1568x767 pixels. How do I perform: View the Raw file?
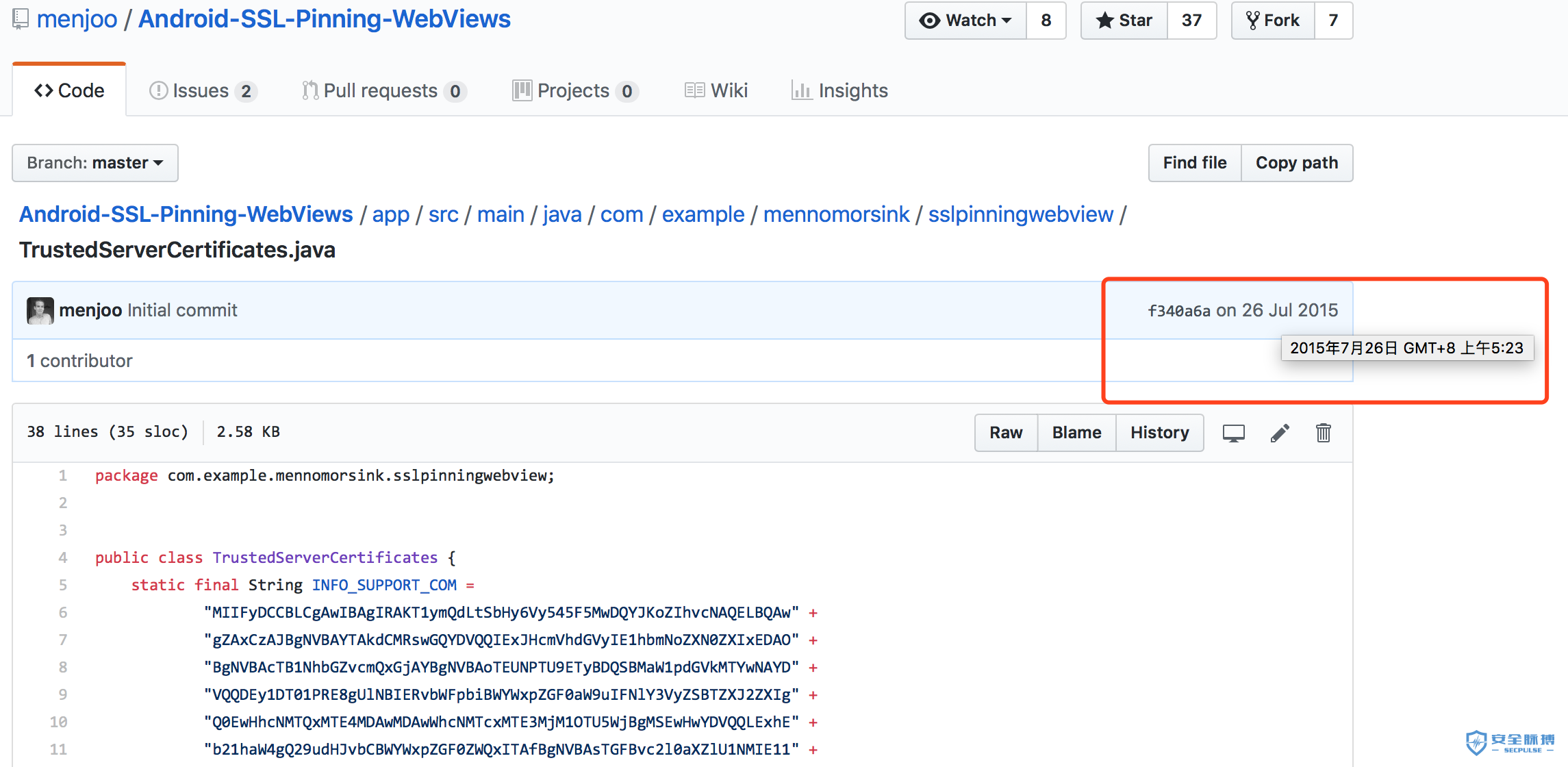1006,433
